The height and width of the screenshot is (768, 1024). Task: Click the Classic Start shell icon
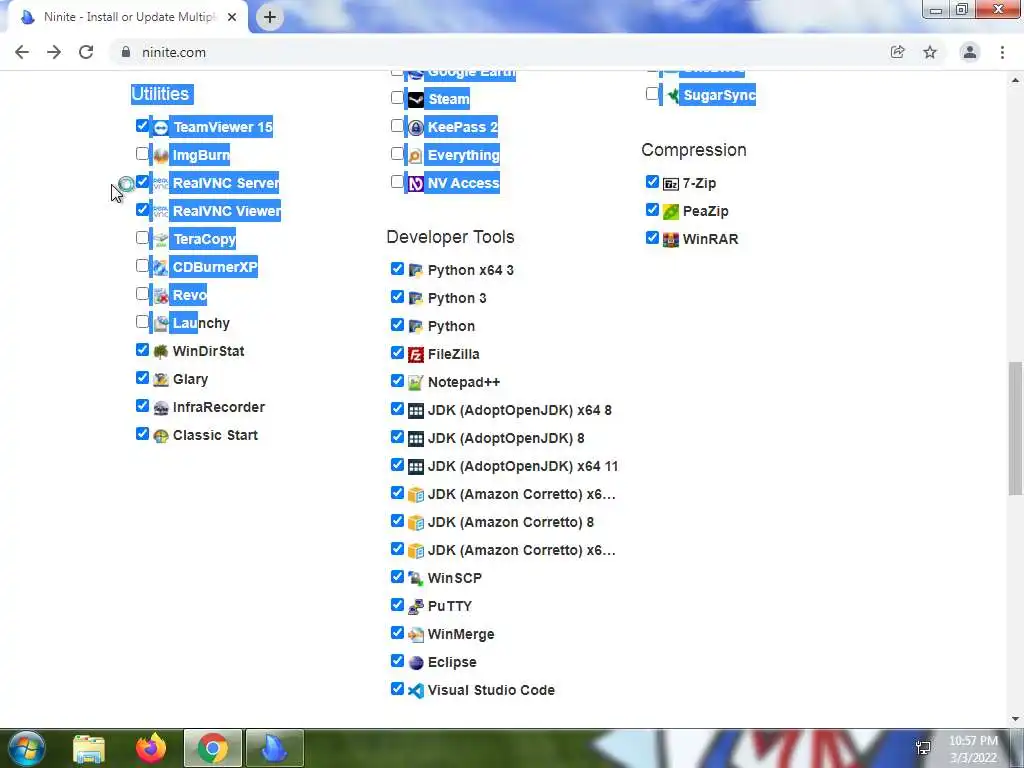[x=161, y=436]
